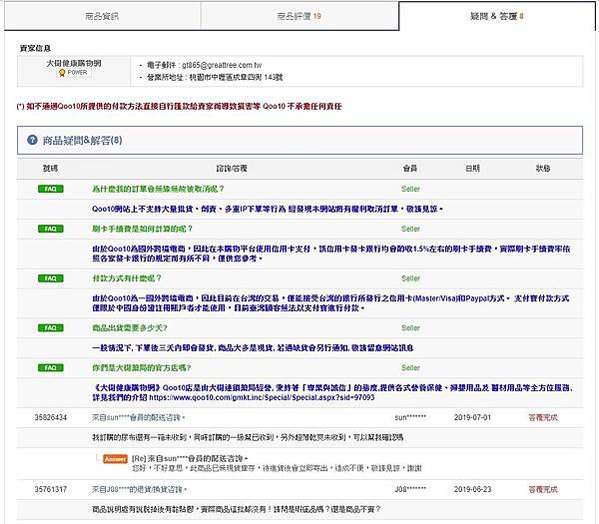
Task: Click FAQ badge for card fee question
Action: click(x=51, y=229)
